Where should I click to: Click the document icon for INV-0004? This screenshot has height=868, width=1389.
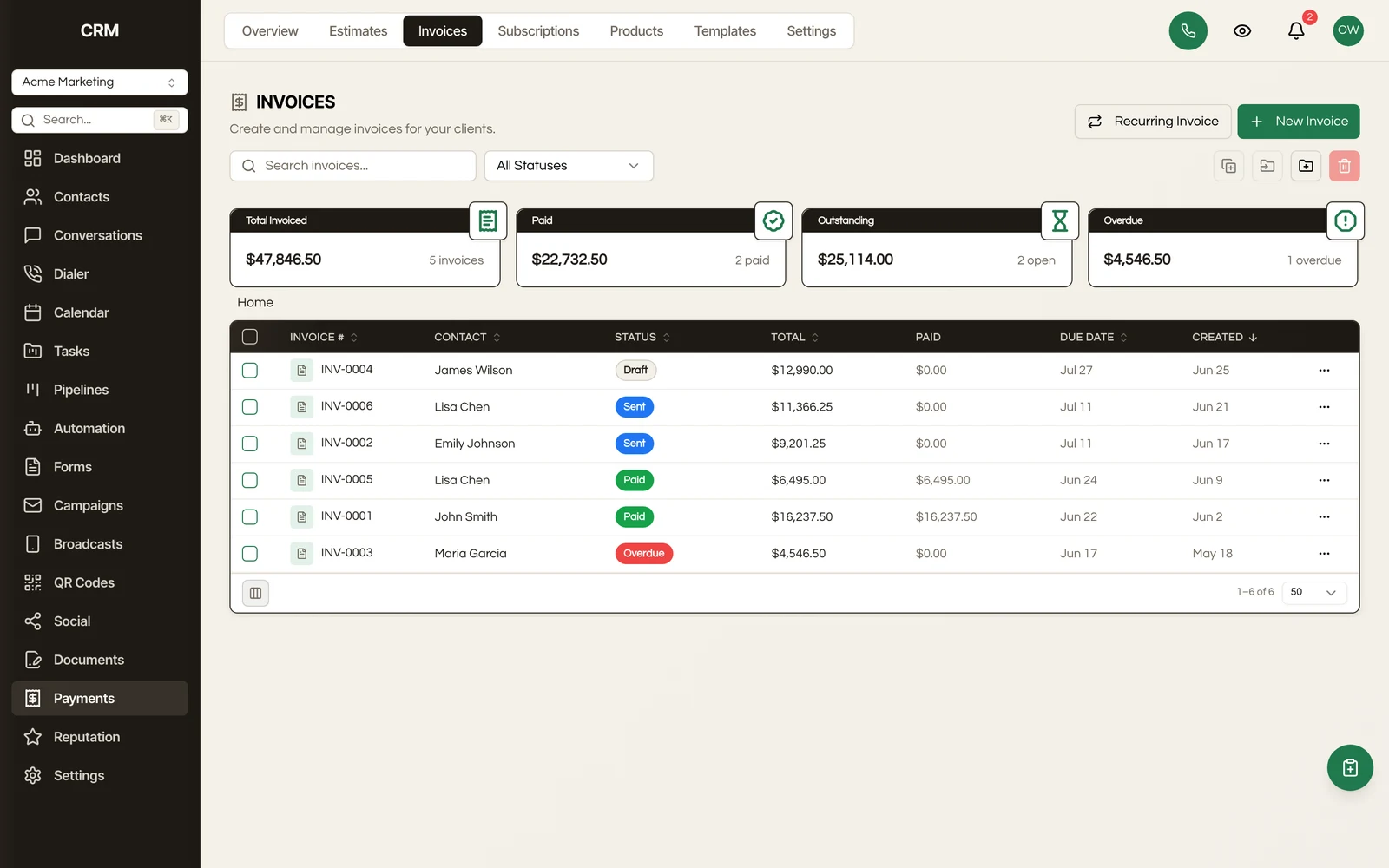click(x=301, y=371)
